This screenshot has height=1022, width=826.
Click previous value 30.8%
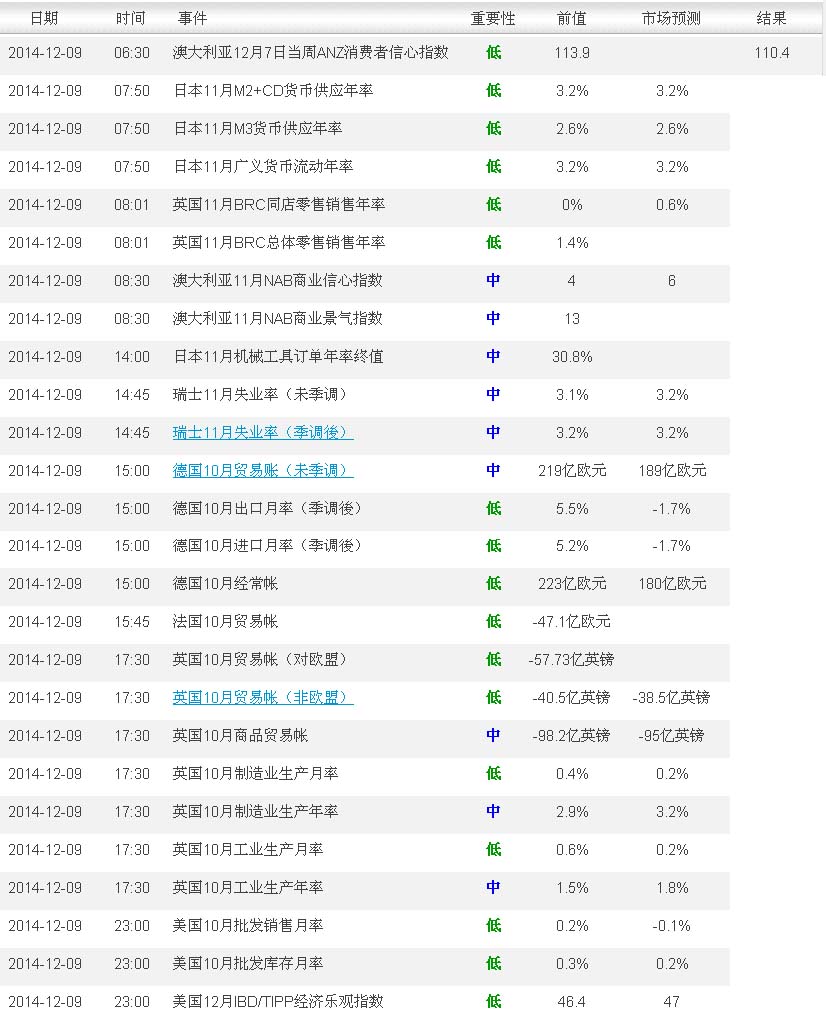572,357
